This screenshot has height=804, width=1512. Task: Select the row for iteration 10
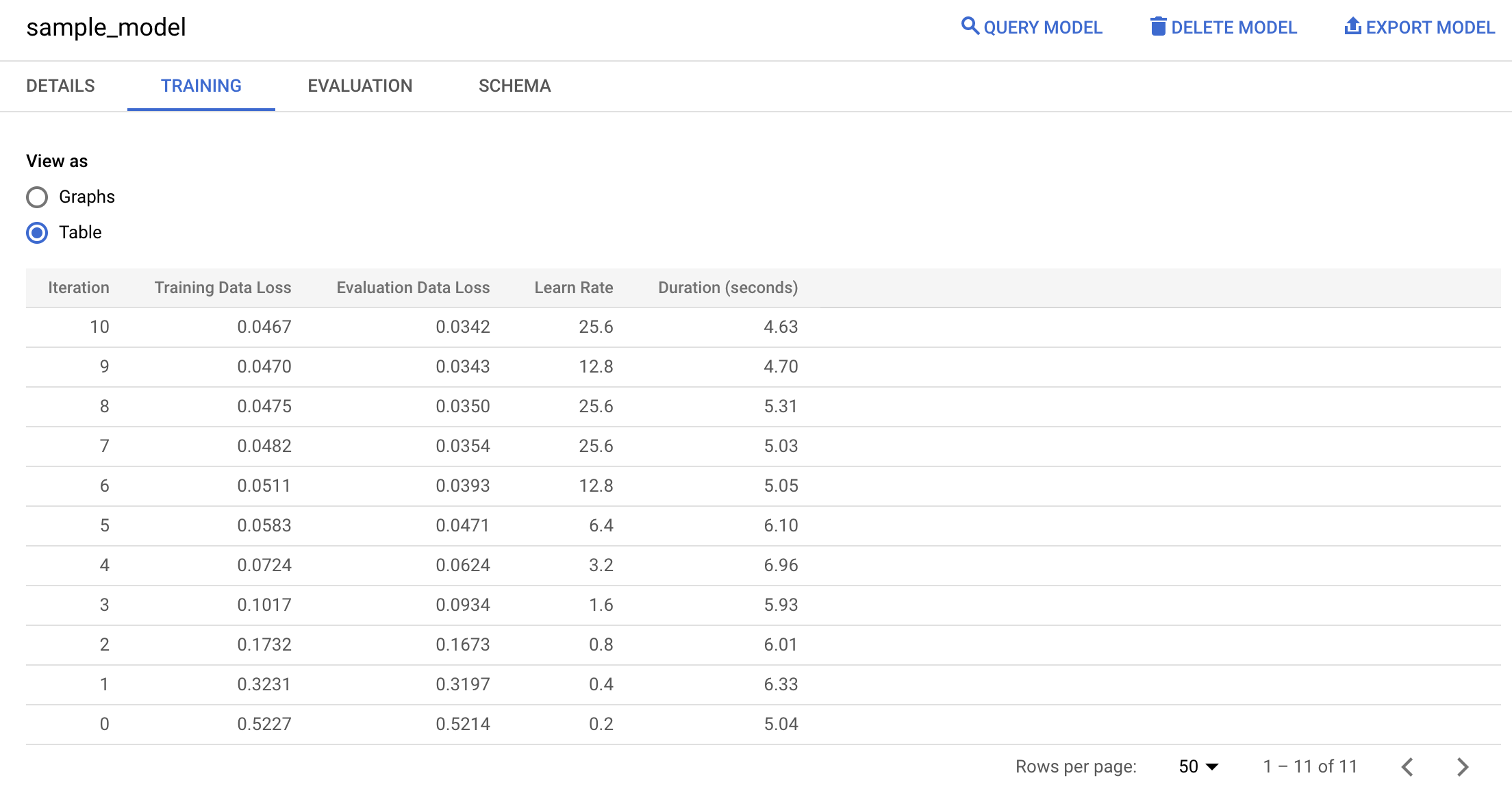(x=411, y=327)
